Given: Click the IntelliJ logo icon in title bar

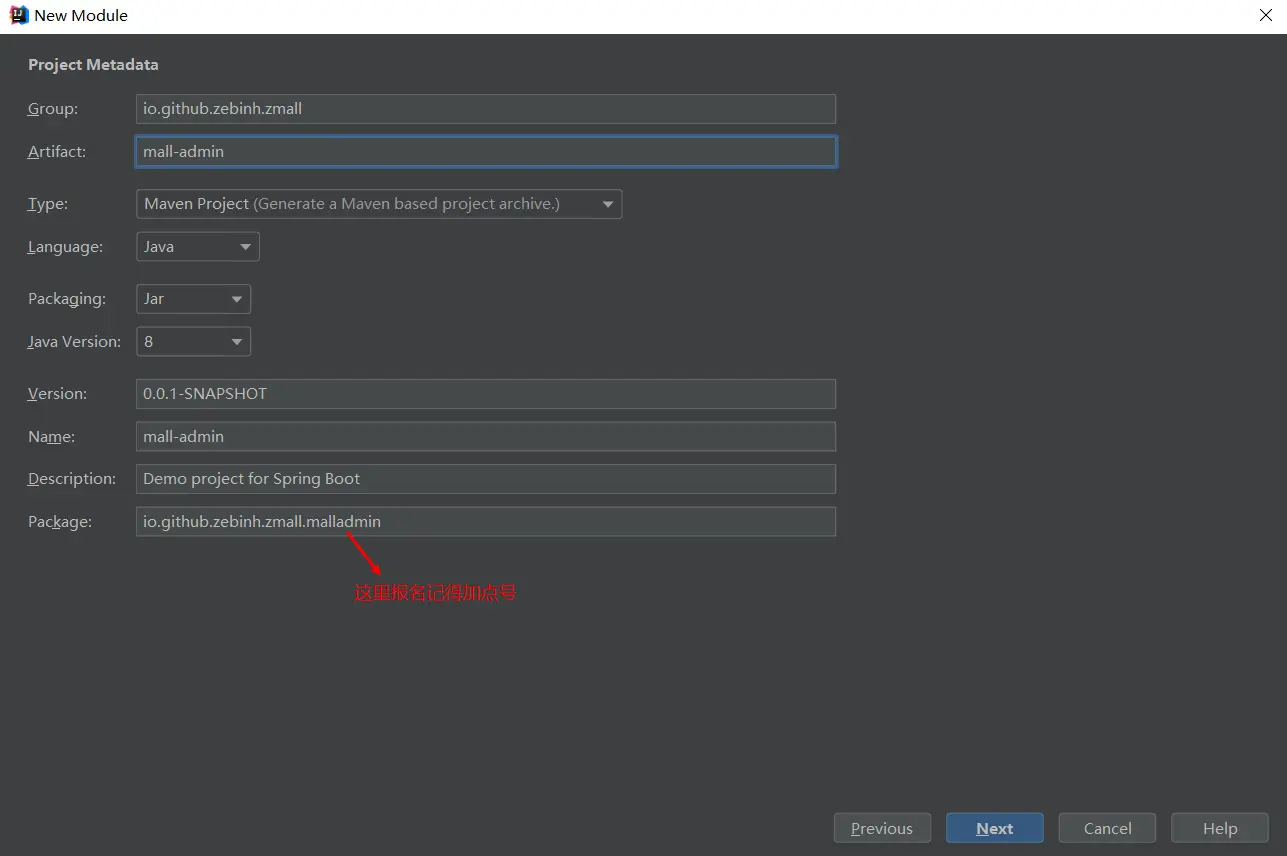Looking at the screenshot, I should tap(18, 16).
